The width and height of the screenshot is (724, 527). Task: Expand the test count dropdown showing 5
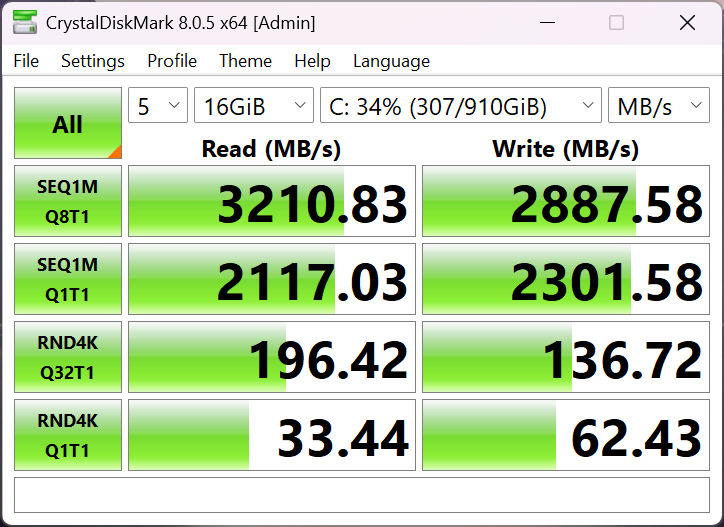click(158, 105)
